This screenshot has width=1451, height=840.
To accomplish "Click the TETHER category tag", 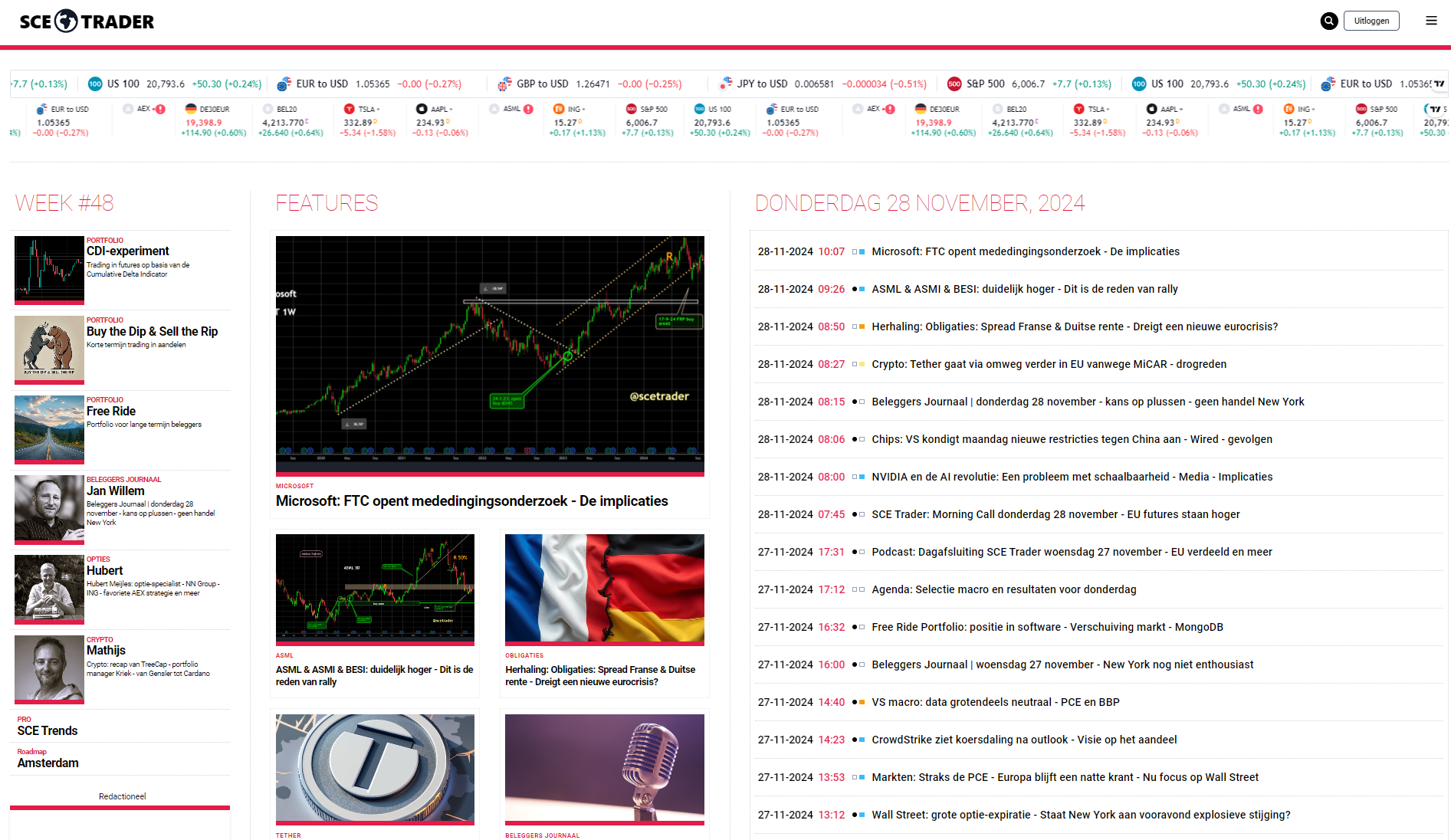I will click(x=288, y=835).
